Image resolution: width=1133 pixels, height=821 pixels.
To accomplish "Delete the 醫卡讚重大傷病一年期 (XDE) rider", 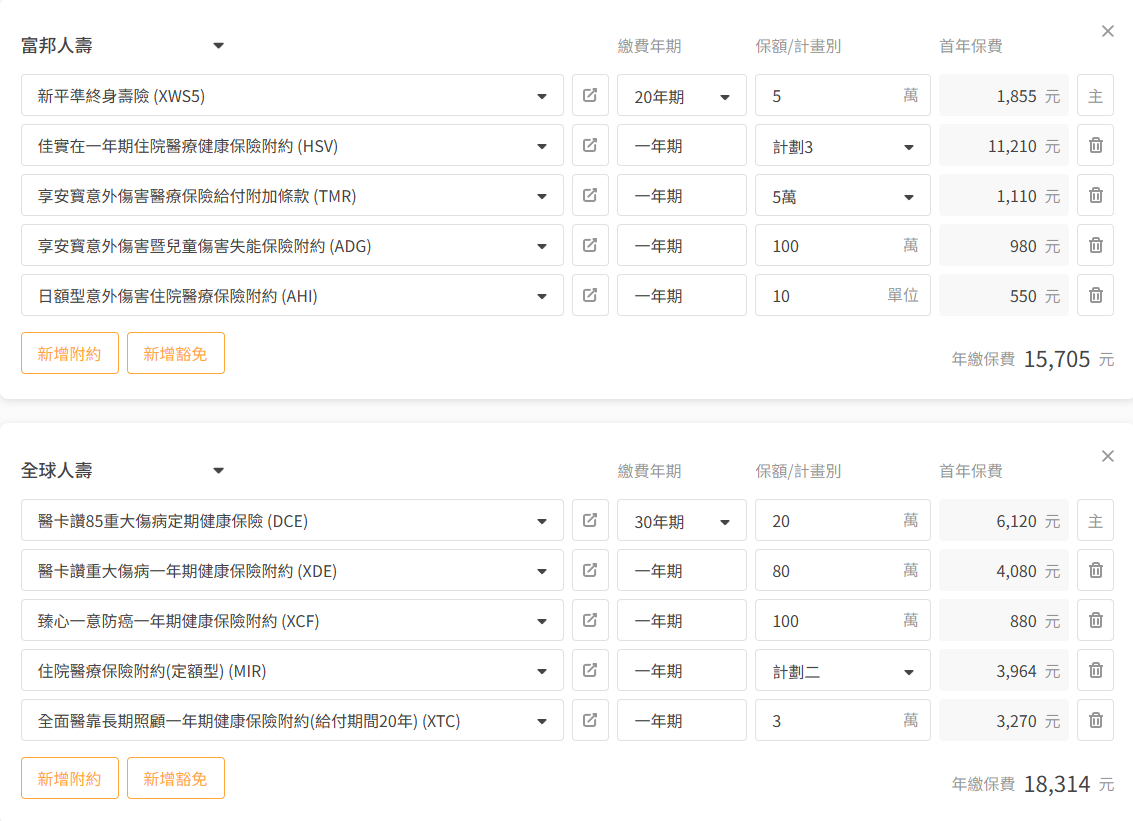I will 1095,571.
